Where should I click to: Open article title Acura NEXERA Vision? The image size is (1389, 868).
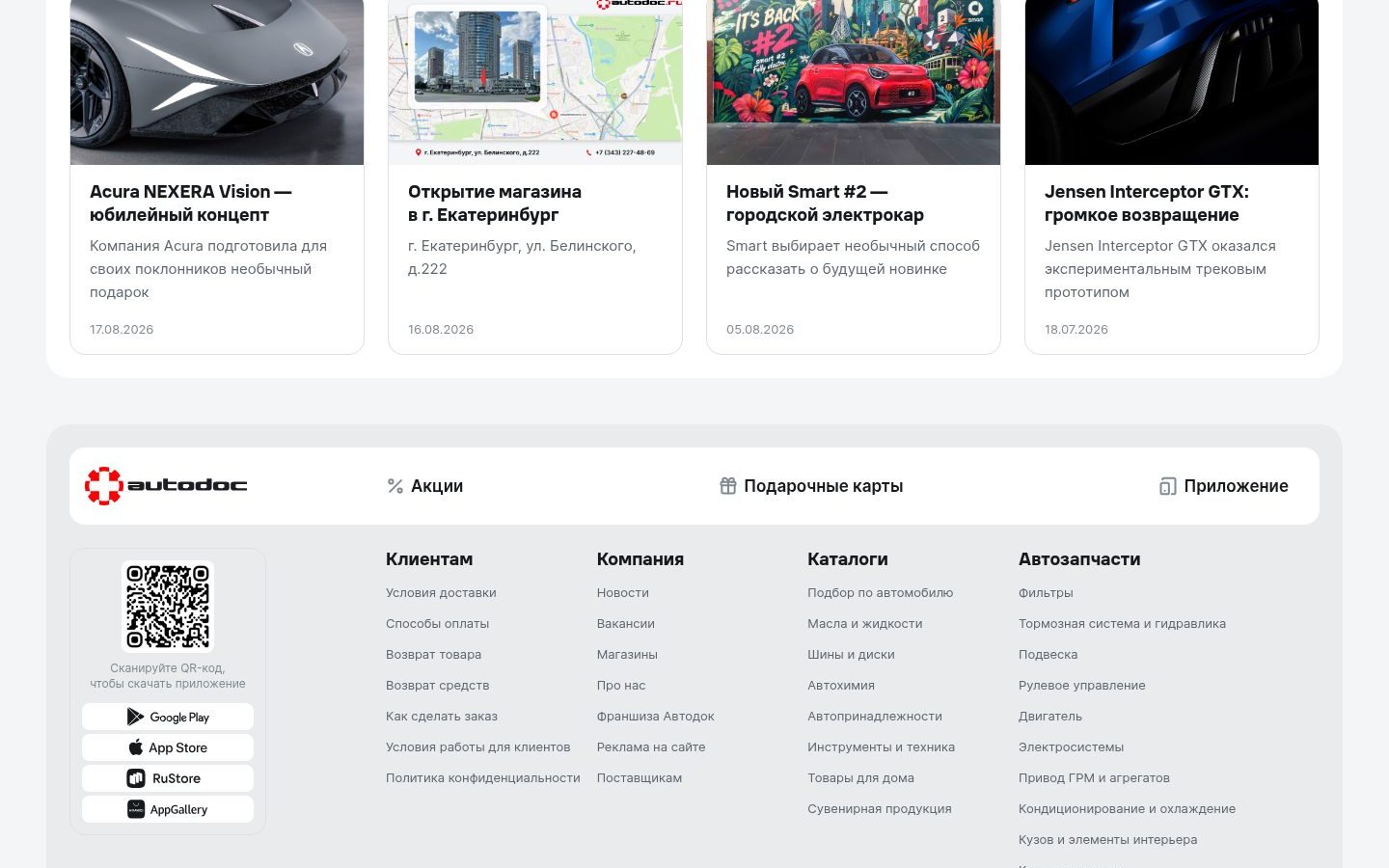[x=191, y=203]
